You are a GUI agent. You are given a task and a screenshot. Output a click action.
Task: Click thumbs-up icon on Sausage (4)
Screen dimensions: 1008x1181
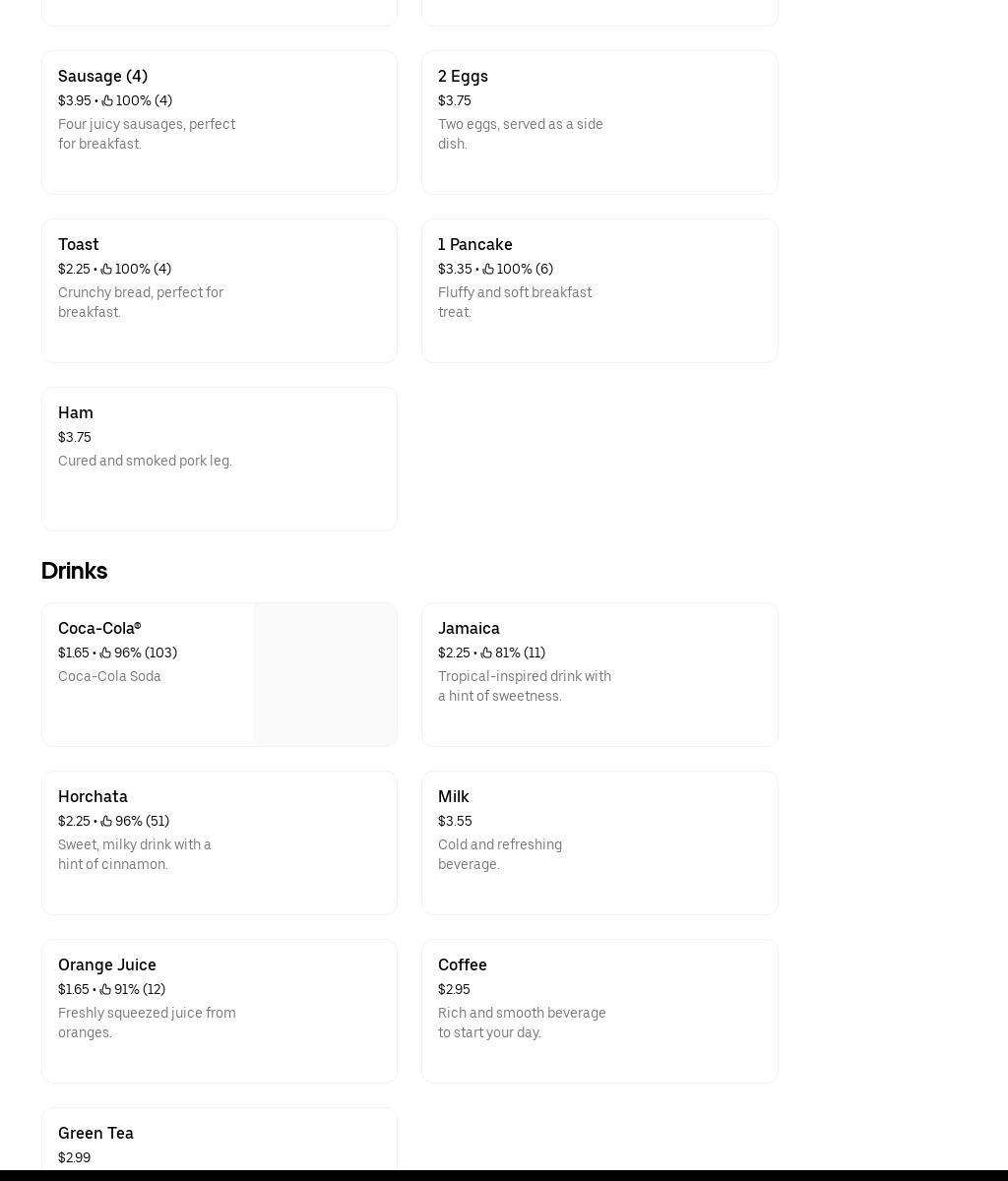tap(107, 100)
